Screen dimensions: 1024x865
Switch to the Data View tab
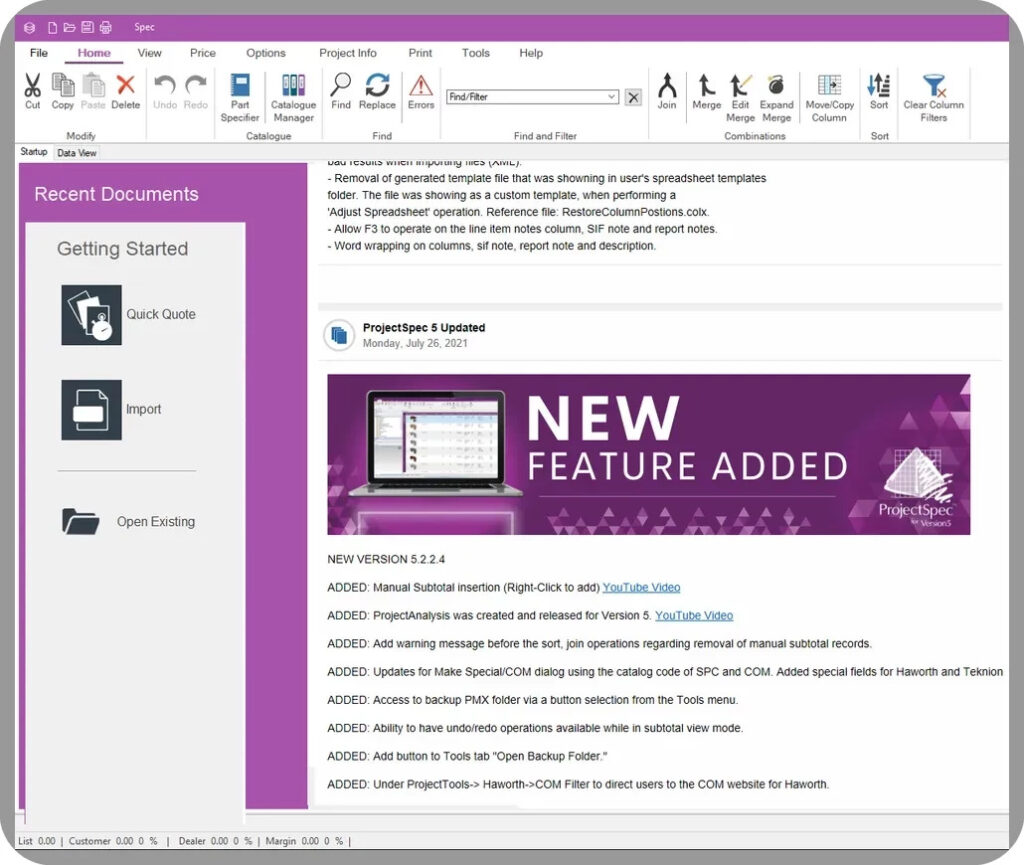[x=77, y=153]
